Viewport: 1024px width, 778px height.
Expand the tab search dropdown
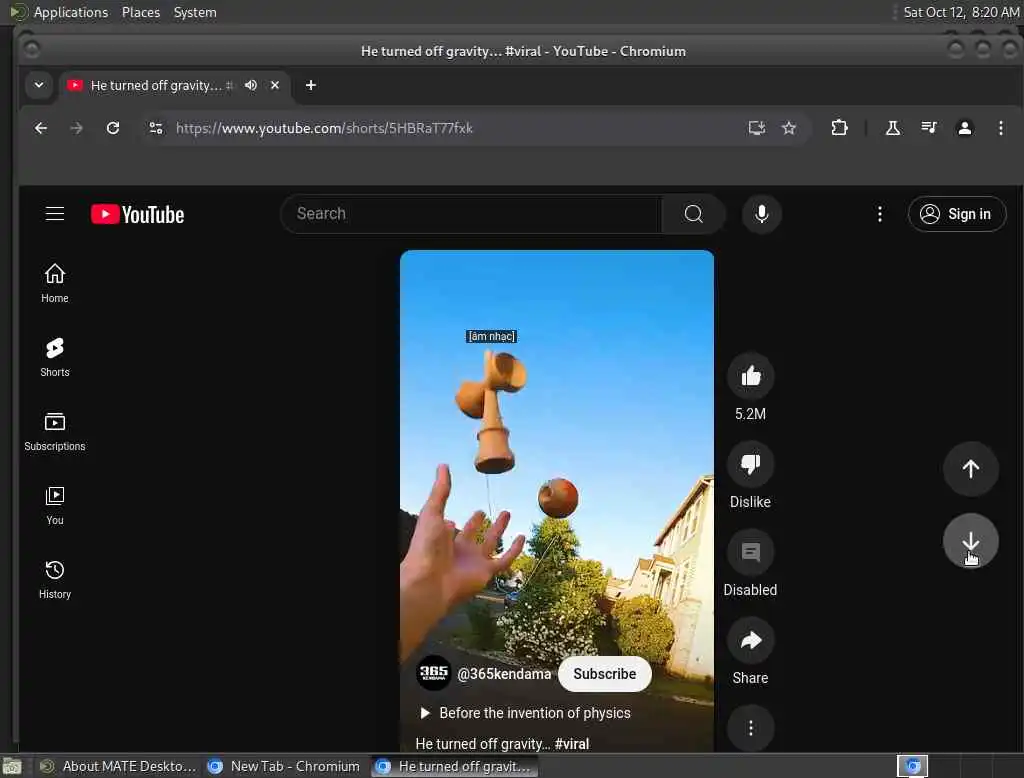coord(39,86)
